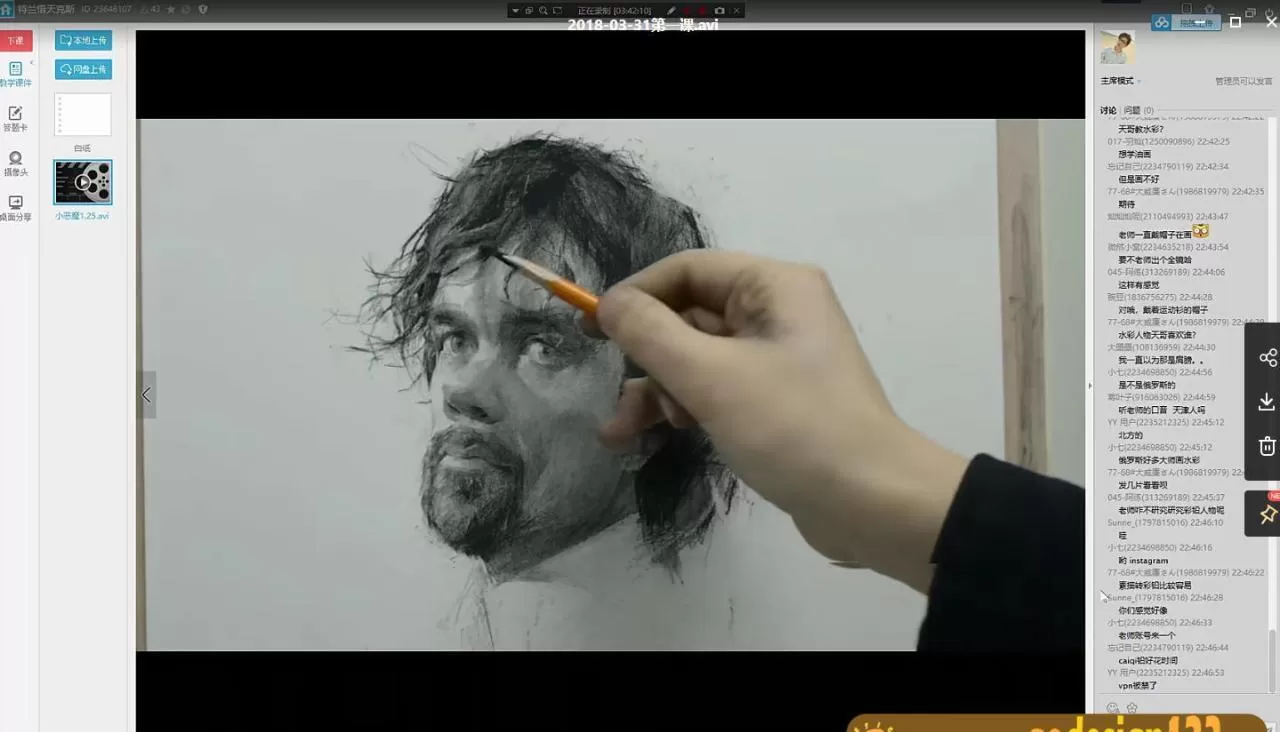
Task: Click the 网盘上传 cloud upload button
Action: (83, 69)
